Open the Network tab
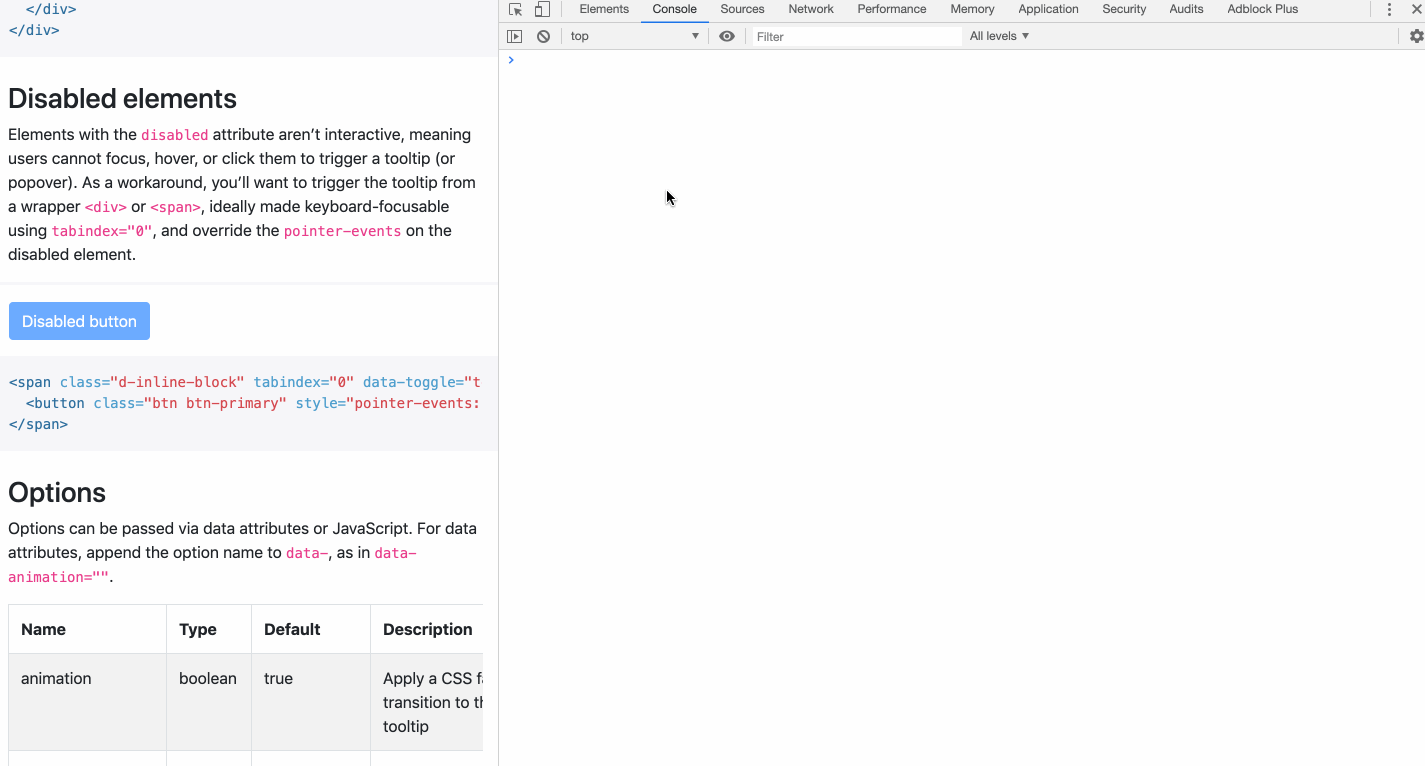1425x766 pixels. pyautogui.click(x=811, y=9)
